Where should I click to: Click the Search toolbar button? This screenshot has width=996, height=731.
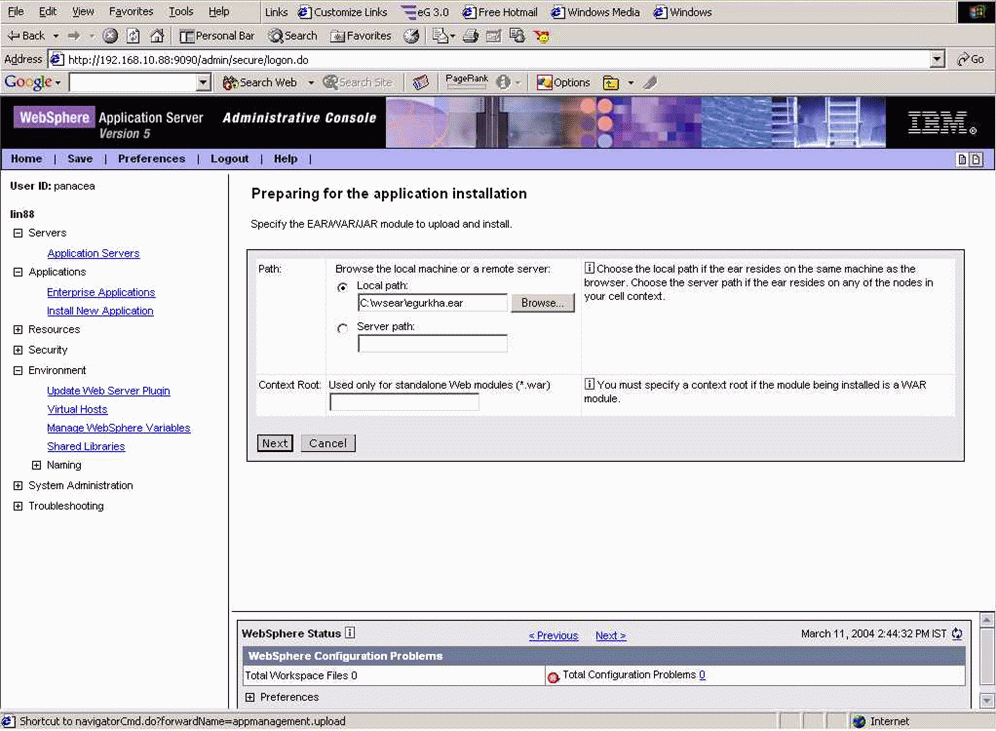[292, 36]
